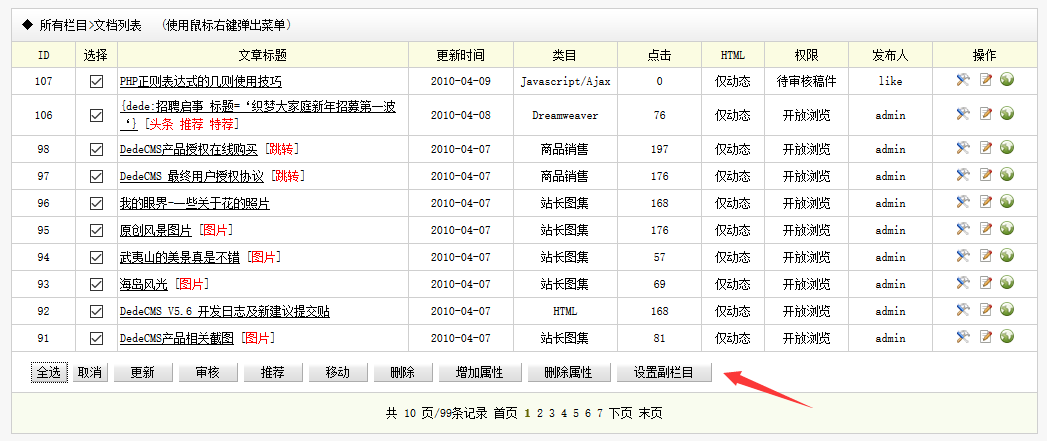Click the tool icon in row ID 96

pos(963,203)
